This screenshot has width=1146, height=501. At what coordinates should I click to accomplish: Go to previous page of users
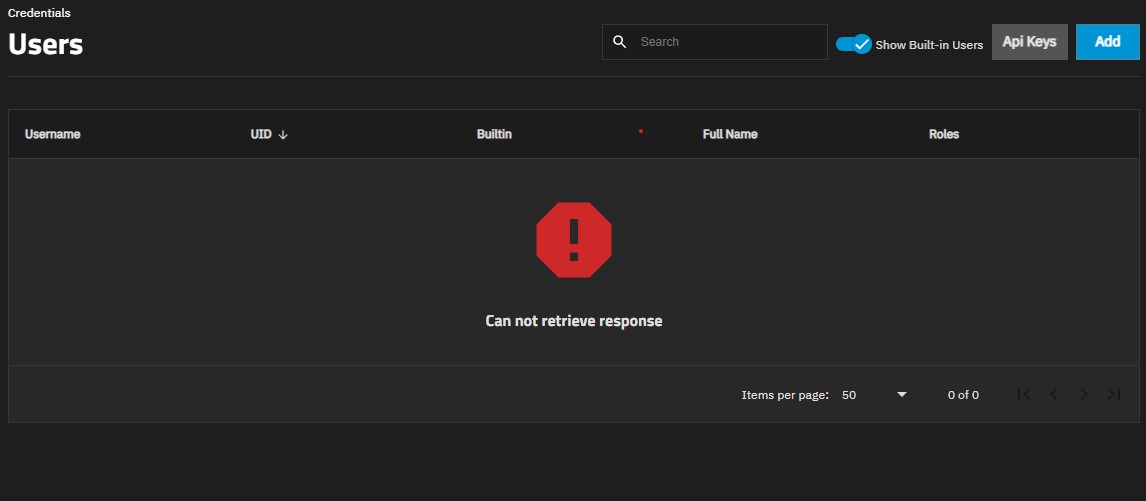point(1054,394)
